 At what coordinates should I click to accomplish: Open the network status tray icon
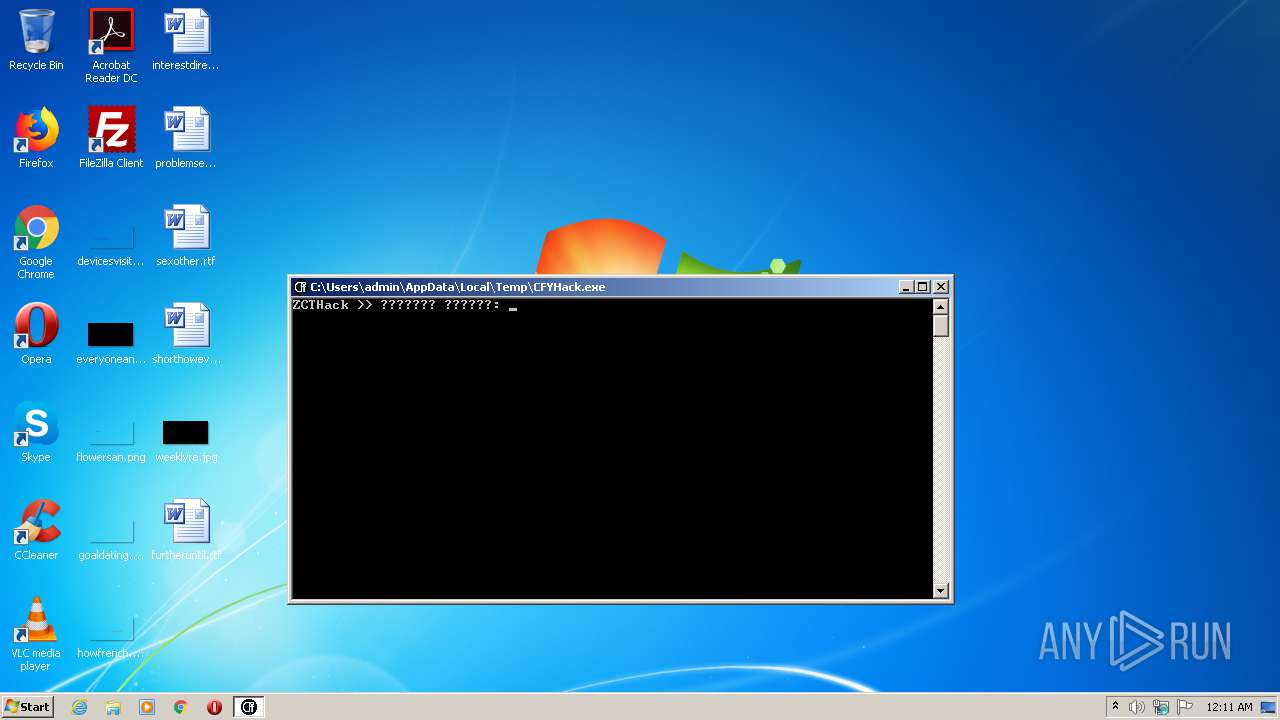(x=1161, y=707)
